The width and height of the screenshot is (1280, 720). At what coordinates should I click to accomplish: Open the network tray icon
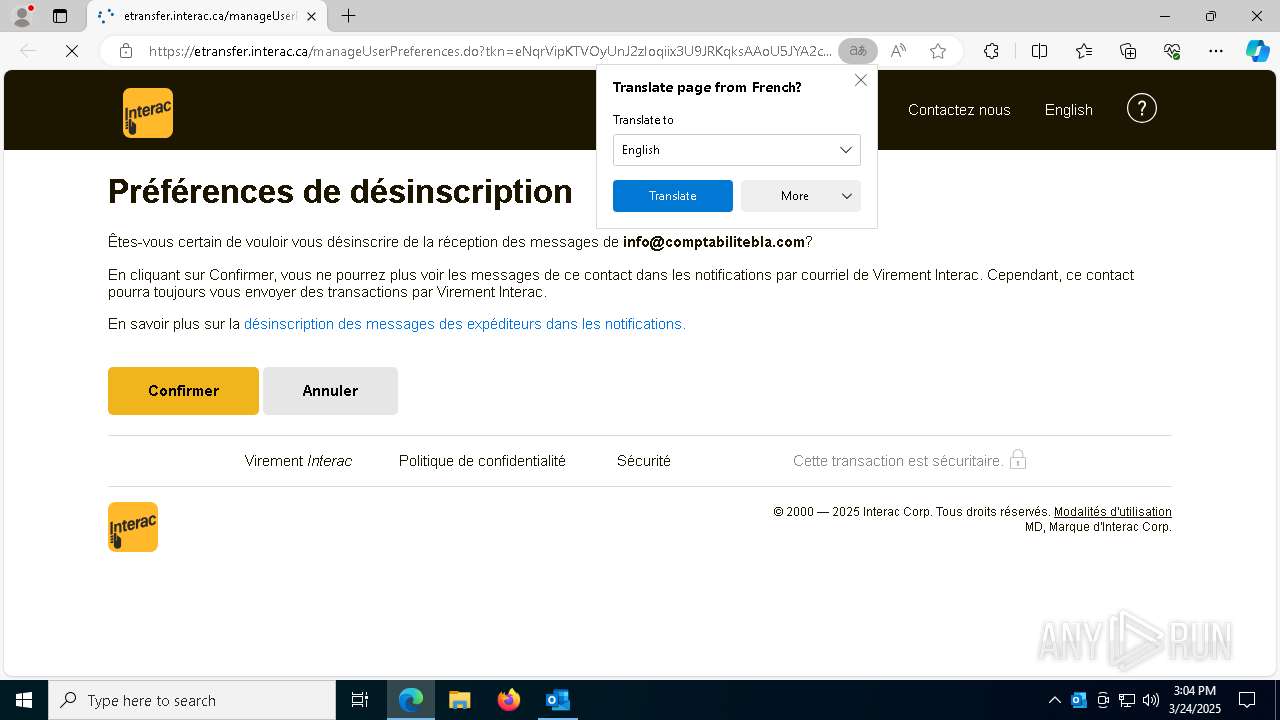[x=1127, y=700]
